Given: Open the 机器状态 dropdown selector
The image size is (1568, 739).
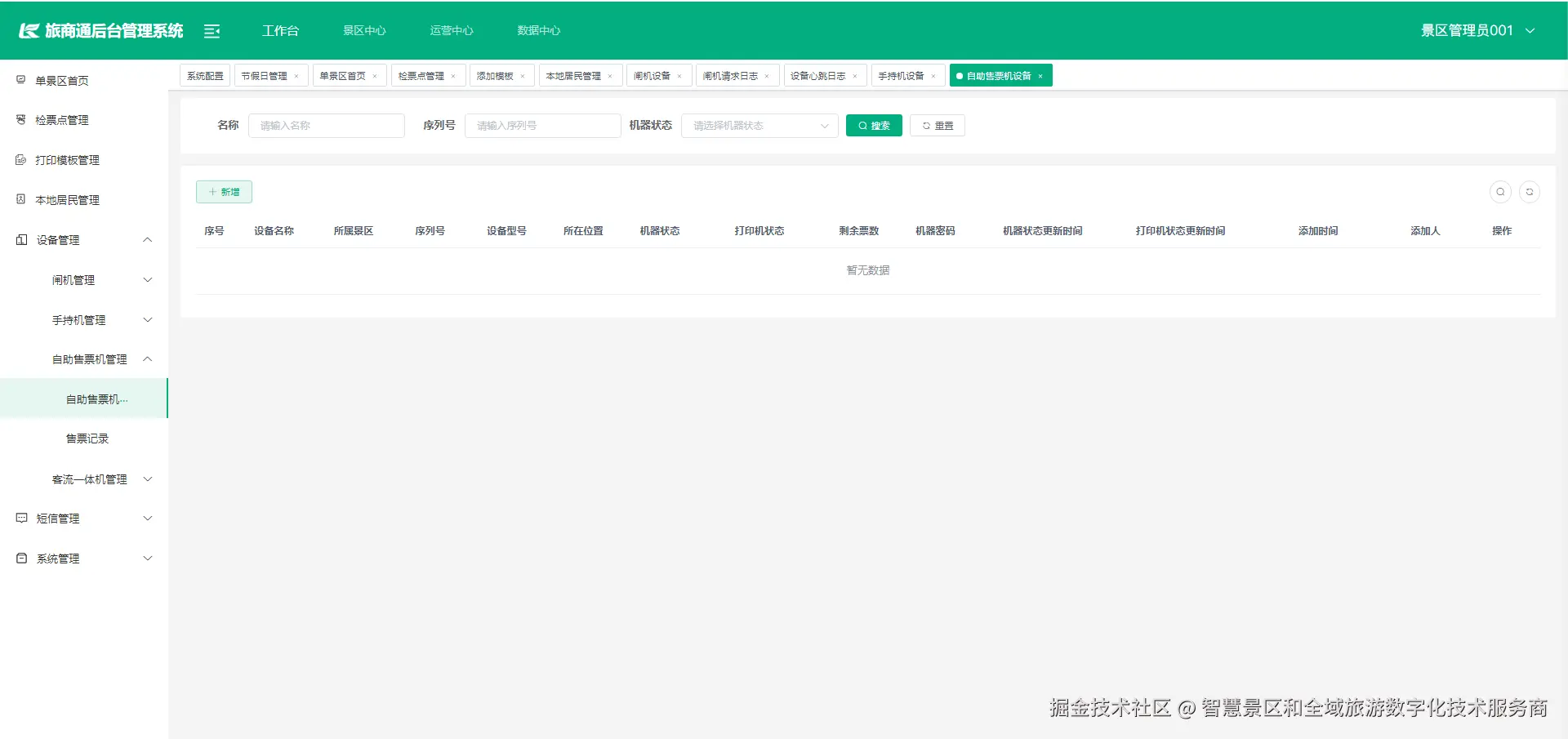Looking at the screenshot, I should coord(758,125).
